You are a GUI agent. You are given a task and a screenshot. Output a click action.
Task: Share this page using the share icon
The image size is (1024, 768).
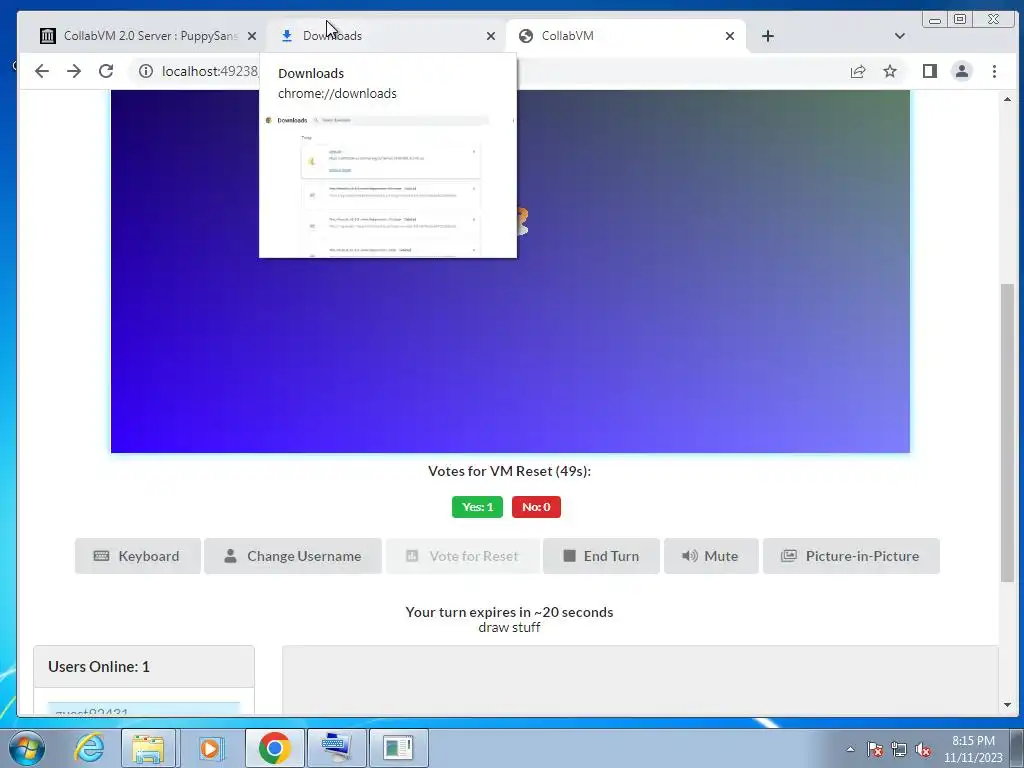(x=857, y=71)
